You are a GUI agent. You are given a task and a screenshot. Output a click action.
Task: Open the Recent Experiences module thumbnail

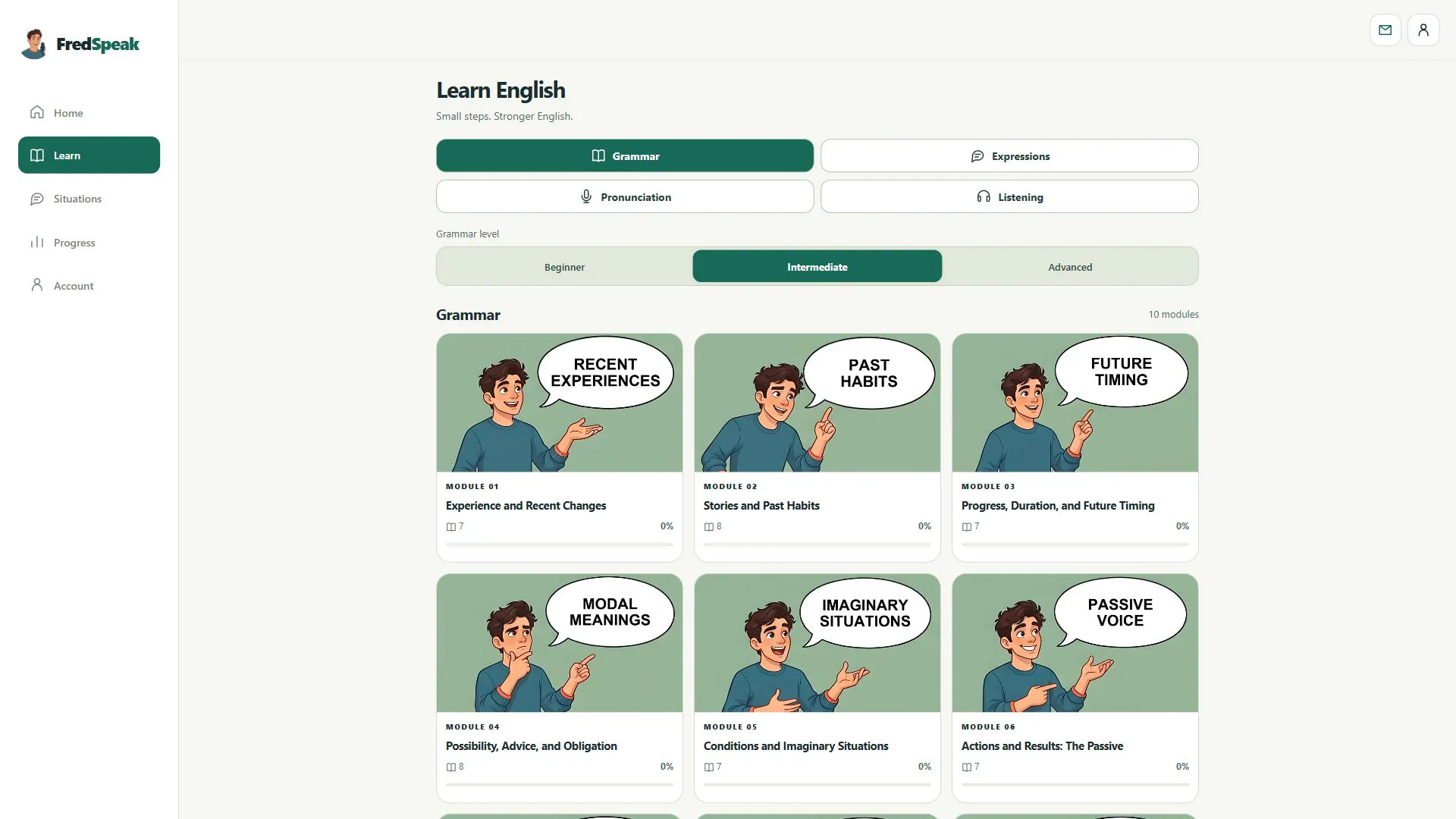tap(560, 403)
